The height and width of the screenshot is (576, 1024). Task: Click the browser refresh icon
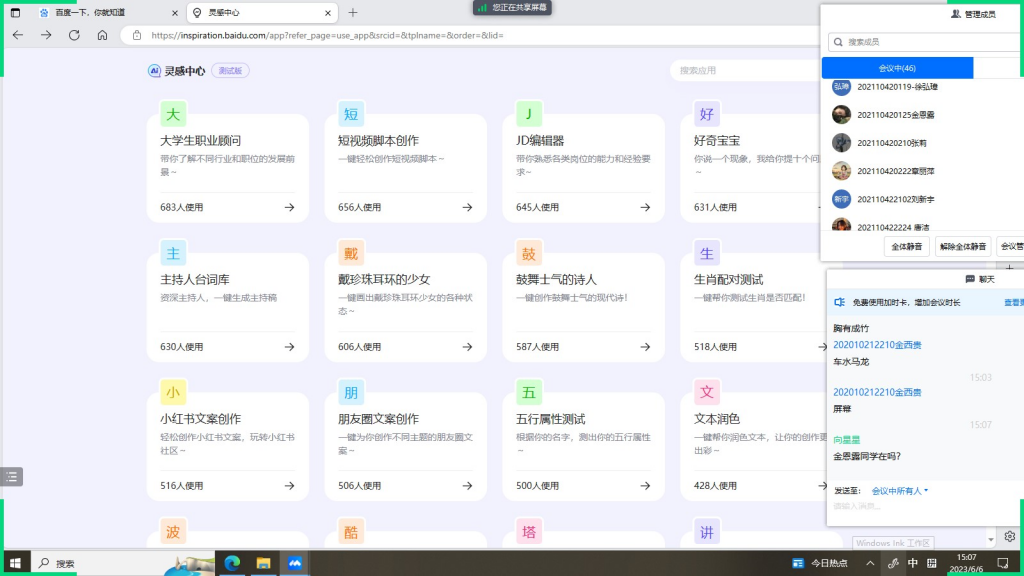(74, 35)
